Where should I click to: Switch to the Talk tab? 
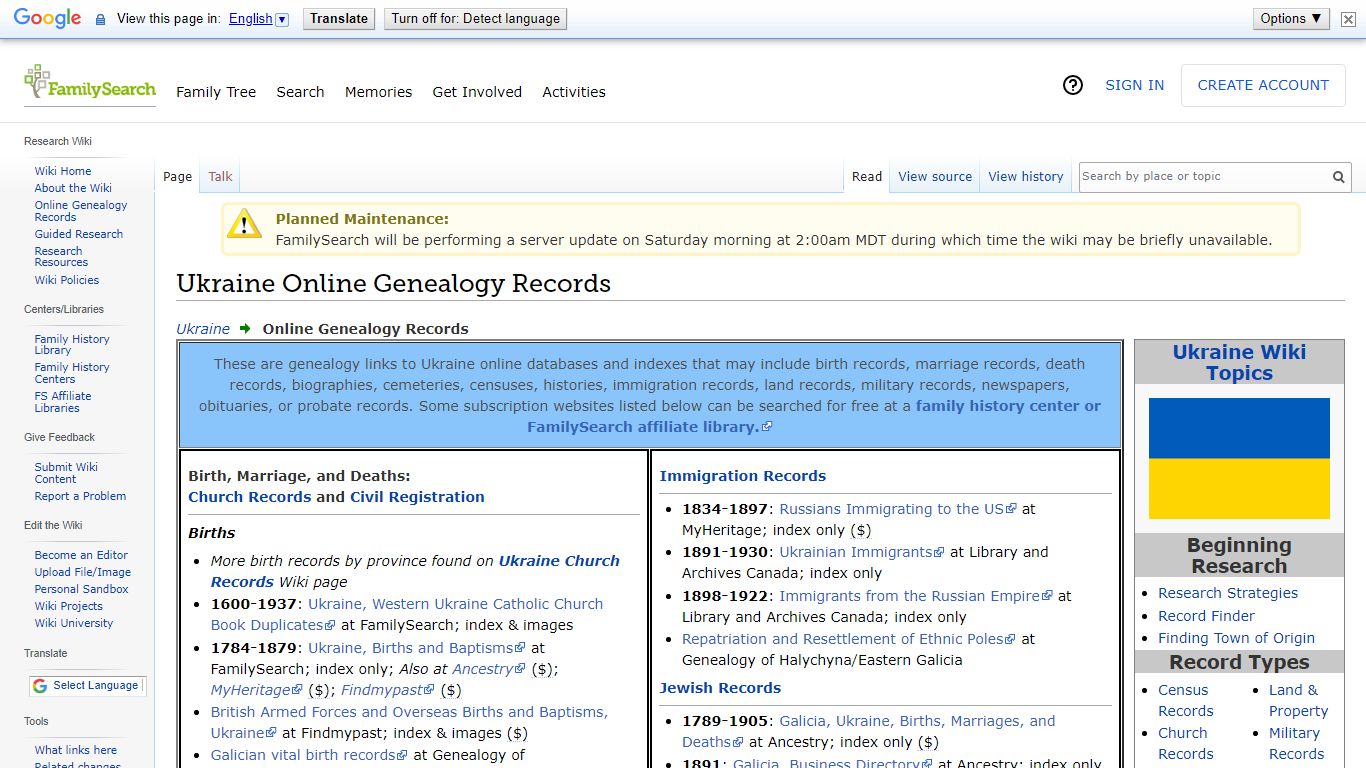220,177
